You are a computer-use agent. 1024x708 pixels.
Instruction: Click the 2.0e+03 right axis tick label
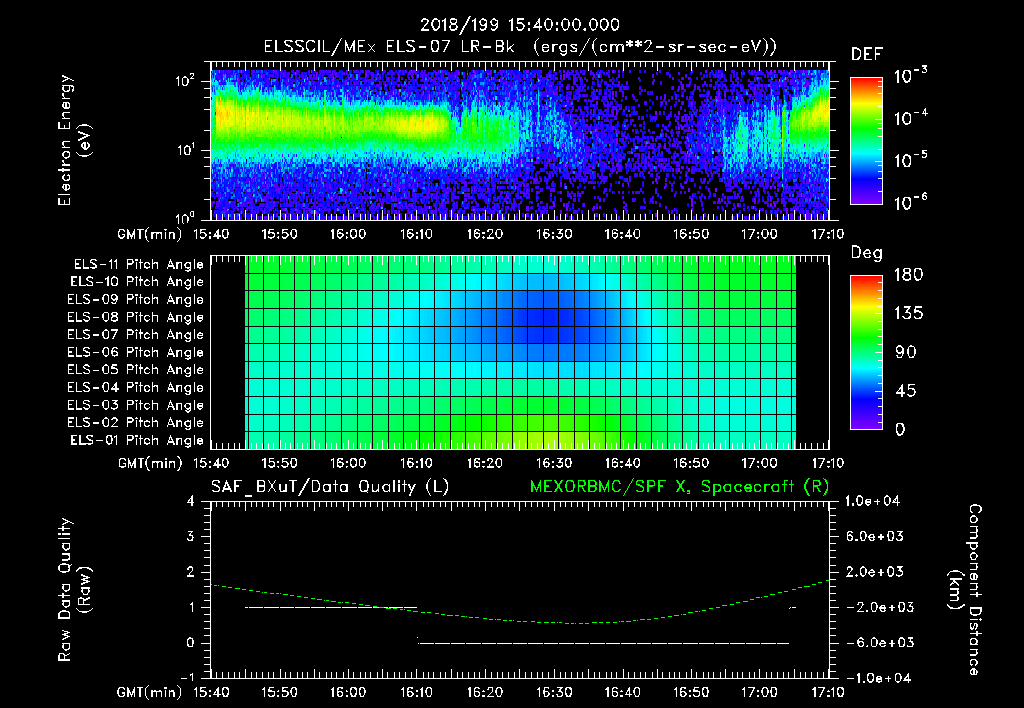[x=874, y=571]
